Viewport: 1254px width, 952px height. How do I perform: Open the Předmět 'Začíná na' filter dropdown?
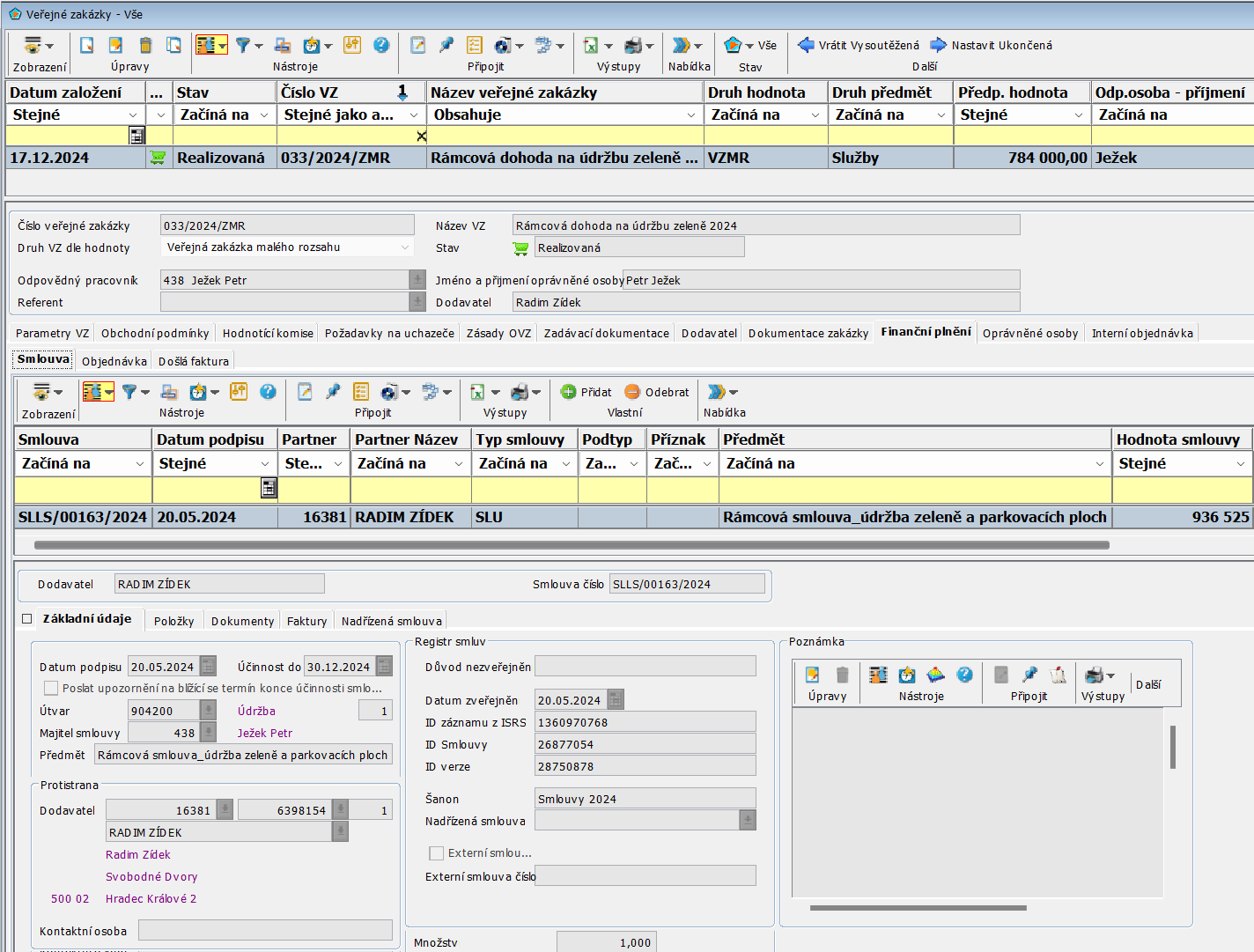(1099, 464)
